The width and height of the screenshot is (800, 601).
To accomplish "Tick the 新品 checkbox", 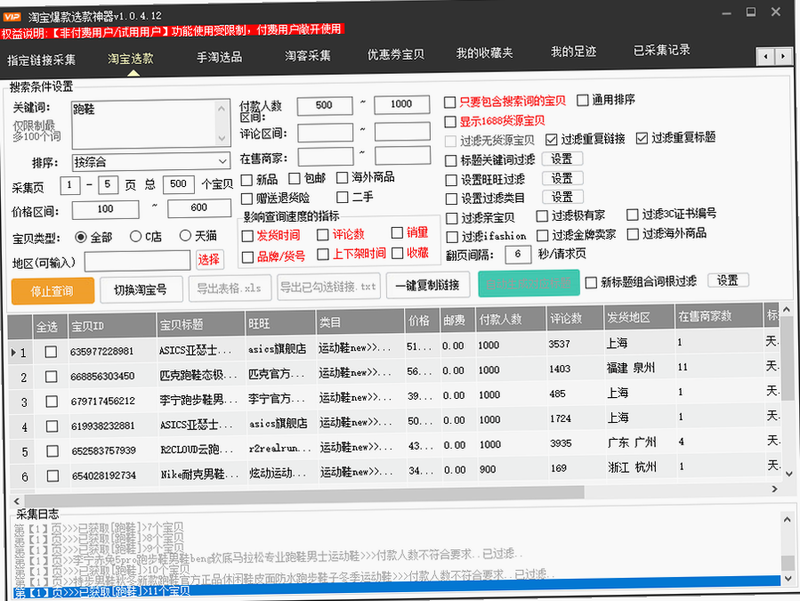I will [247, 180].
